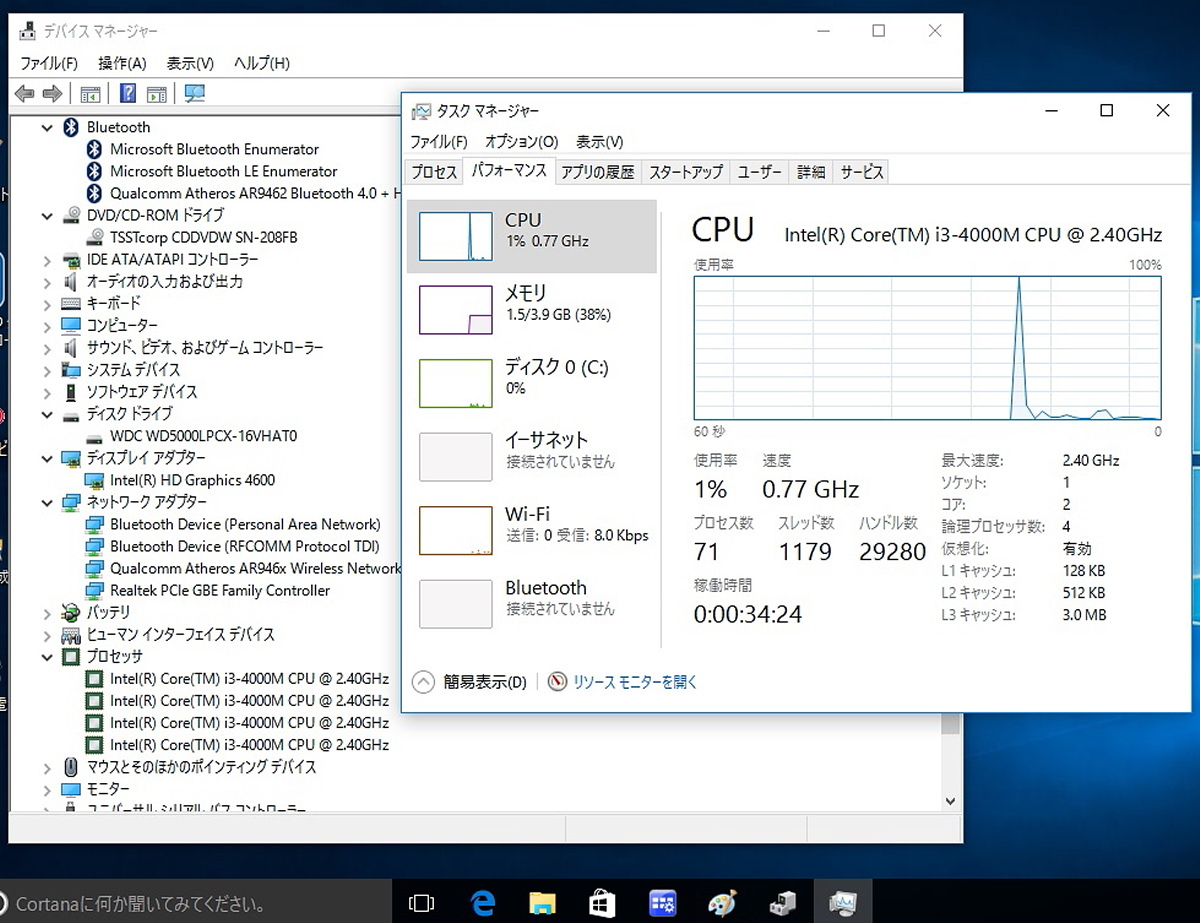The width and height of the screenshot is (1200, 923).
Task: Select Bluetooth Device (RFCOMM Protocol TDI)
Action: pyautogui.click(x=245, y=546)
